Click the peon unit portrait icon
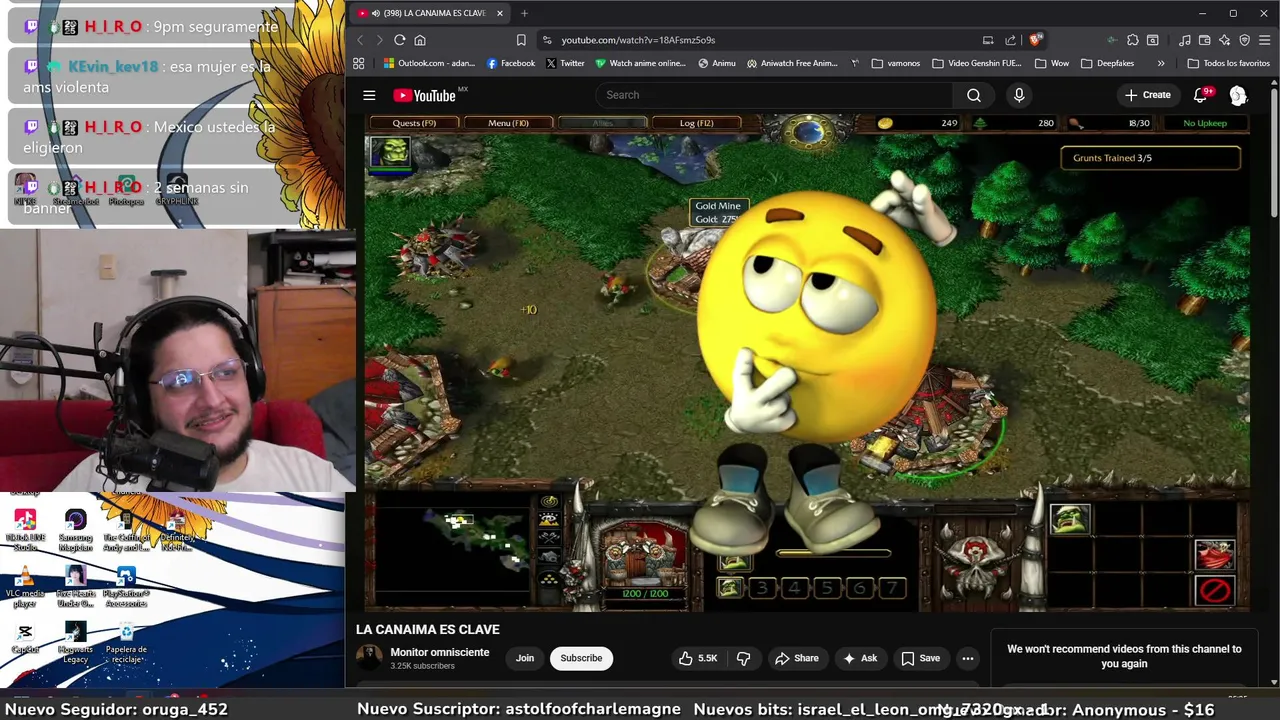This screenshot has width=1280, height=720. pyautogui.click(x=1069, y=518)
